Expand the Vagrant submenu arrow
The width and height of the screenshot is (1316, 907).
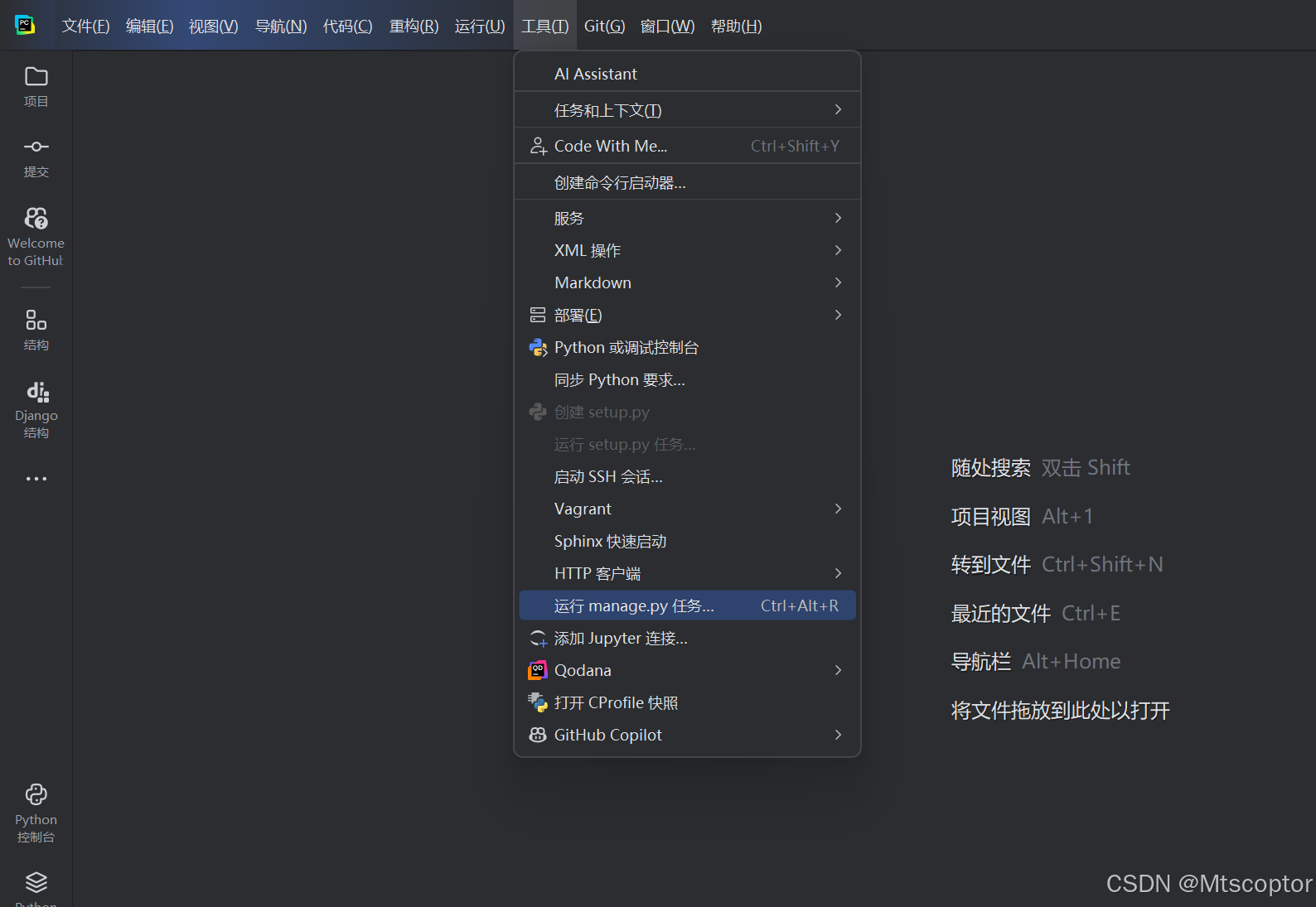pos(838,509)
